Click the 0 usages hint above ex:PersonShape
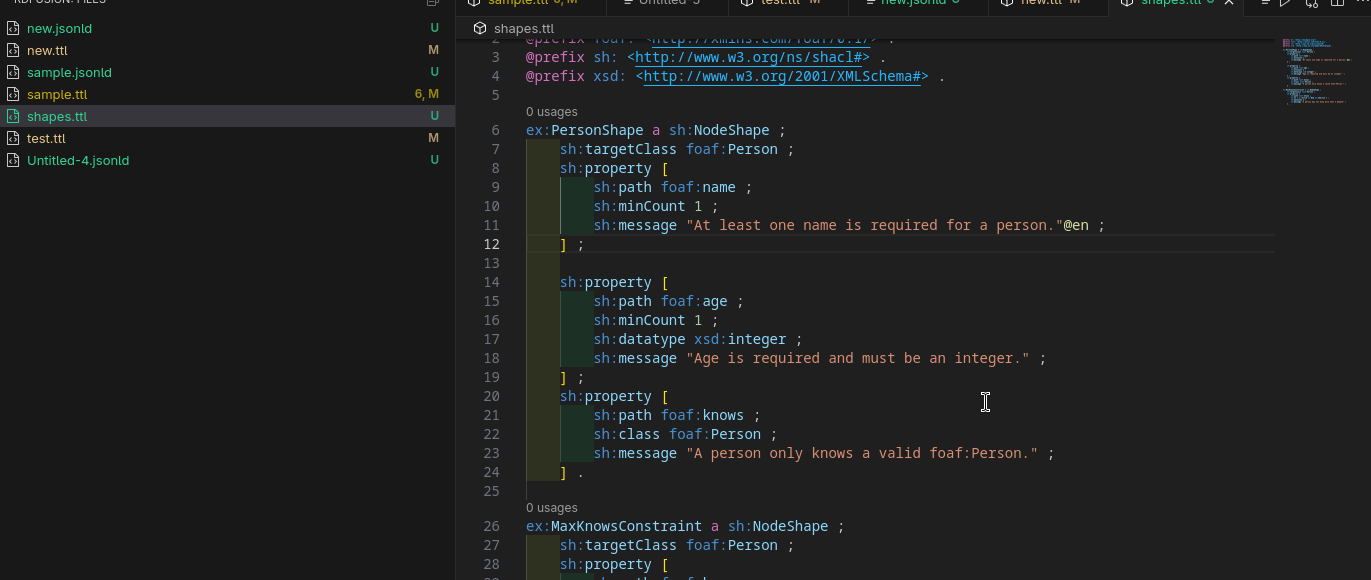The image size is (1371, 580). pos(551,111)
